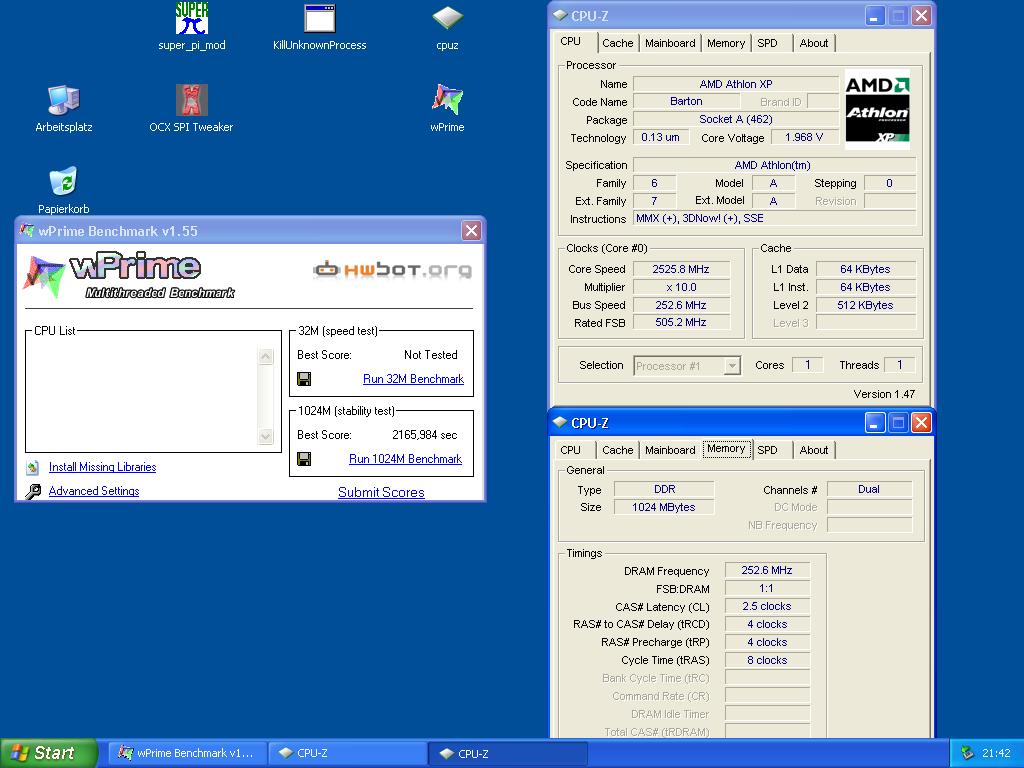Select the cpuz desktop shortcut icon
Image resolution: width=1024 pixels, height=768 pixels.
pos(447,19)
